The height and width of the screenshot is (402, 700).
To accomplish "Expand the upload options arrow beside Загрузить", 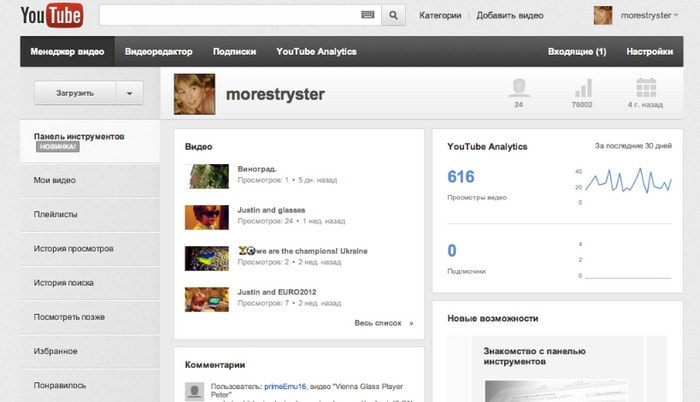I will click(129, 93).
